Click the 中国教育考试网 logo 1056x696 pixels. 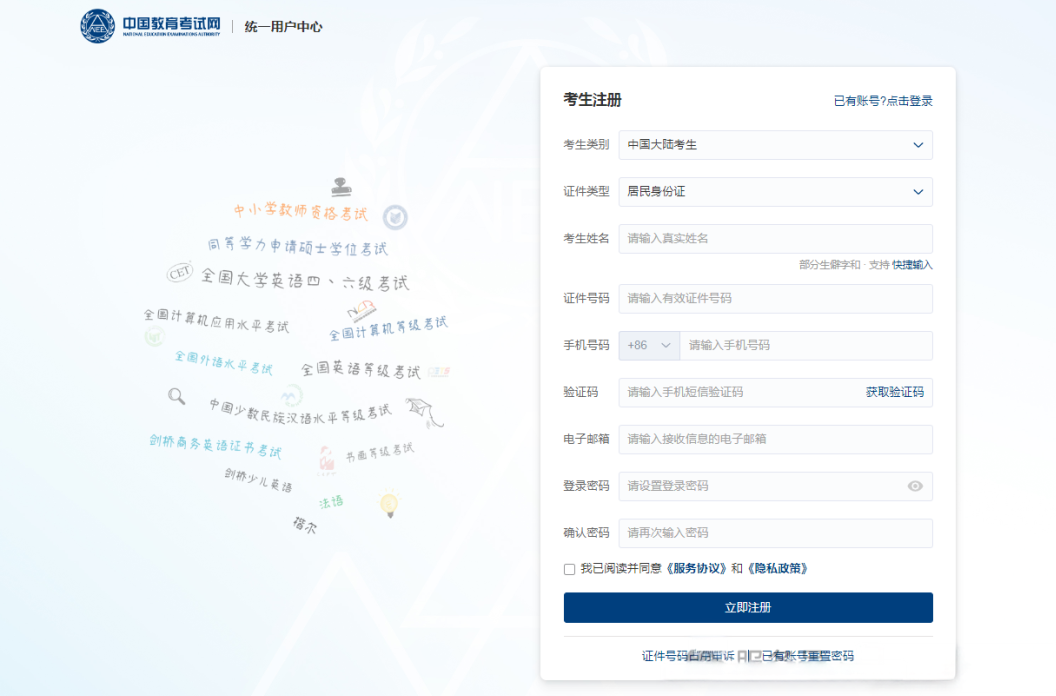tap(150, 25)
